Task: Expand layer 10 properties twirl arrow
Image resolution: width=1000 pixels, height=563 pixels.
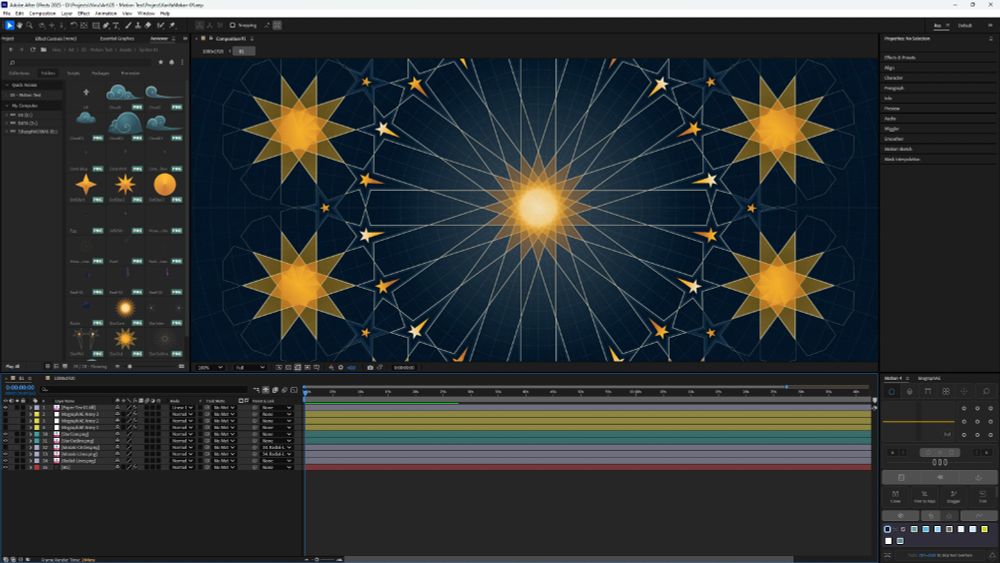Action: 31,434
